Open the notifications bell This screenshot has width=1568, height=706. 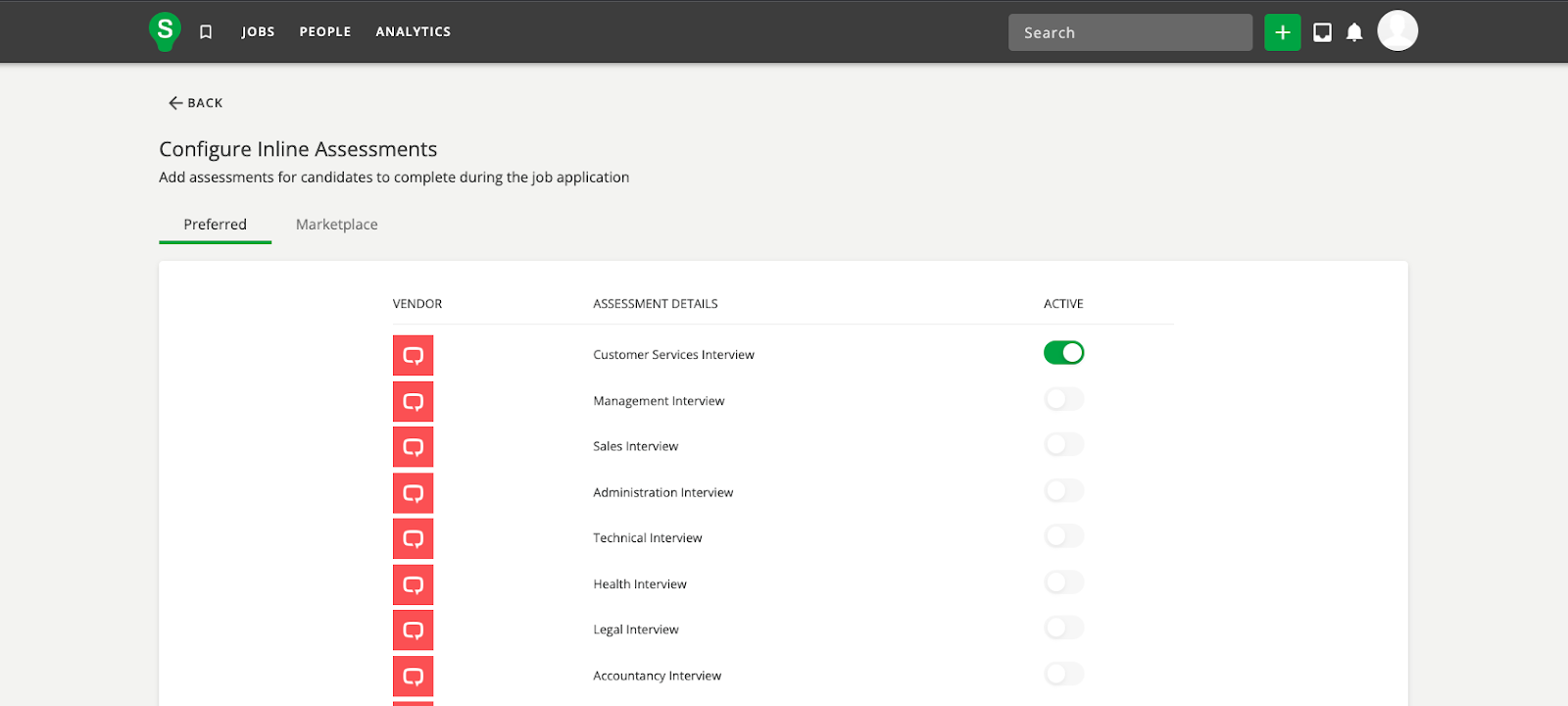1354,32
